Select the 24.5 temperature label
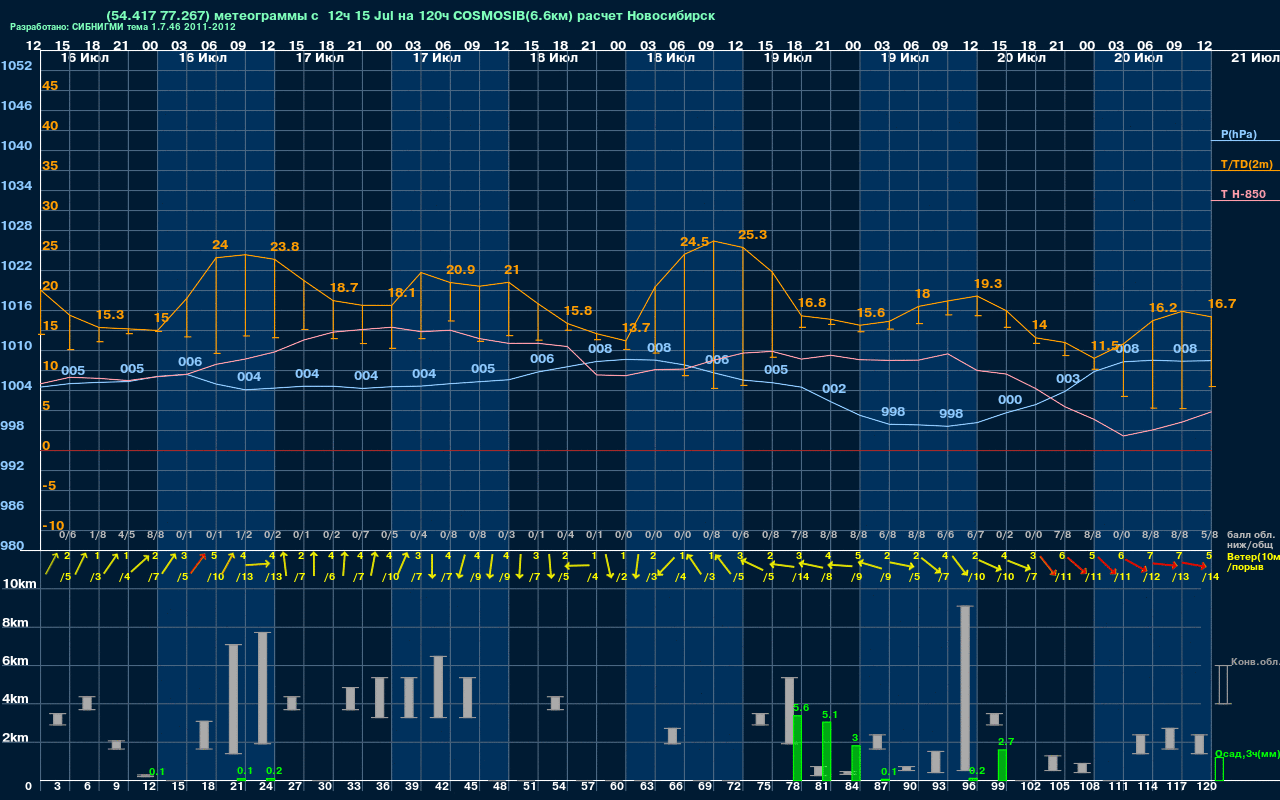The height and width of the screenshot is (800, 1280). 695,242
